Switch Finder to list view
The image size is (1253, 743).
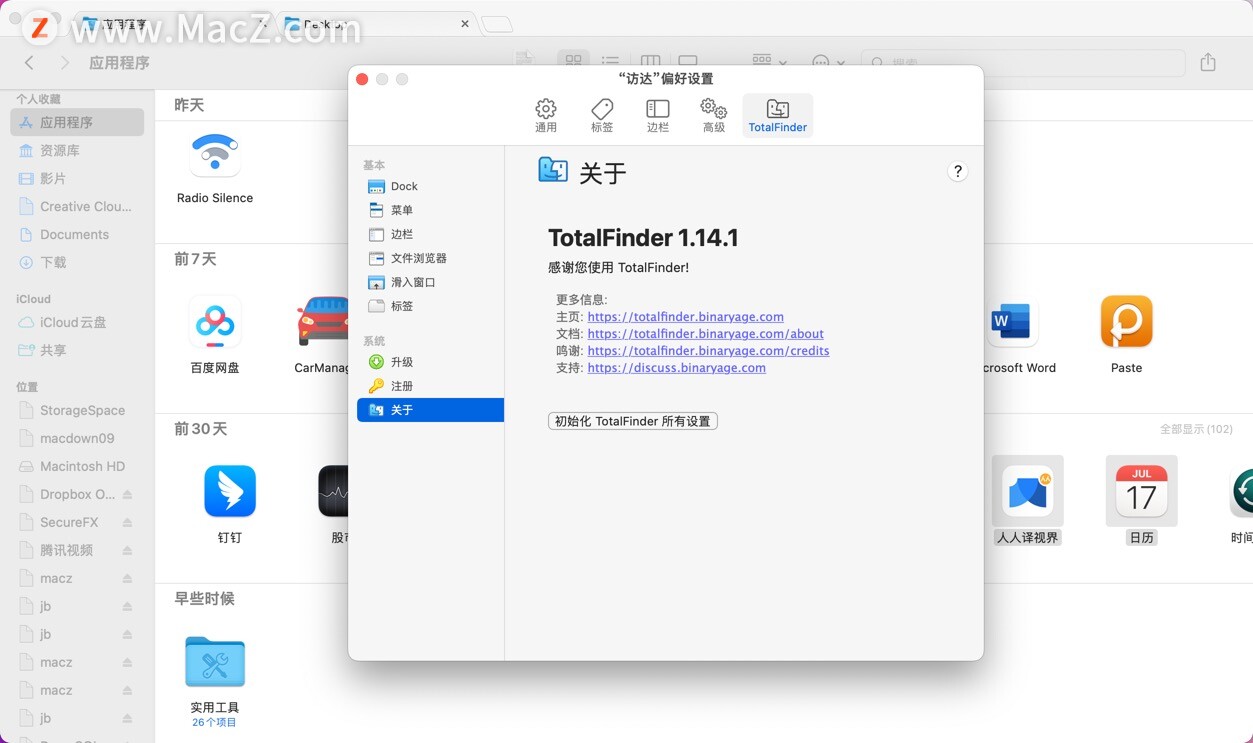[x=610, y=61]
